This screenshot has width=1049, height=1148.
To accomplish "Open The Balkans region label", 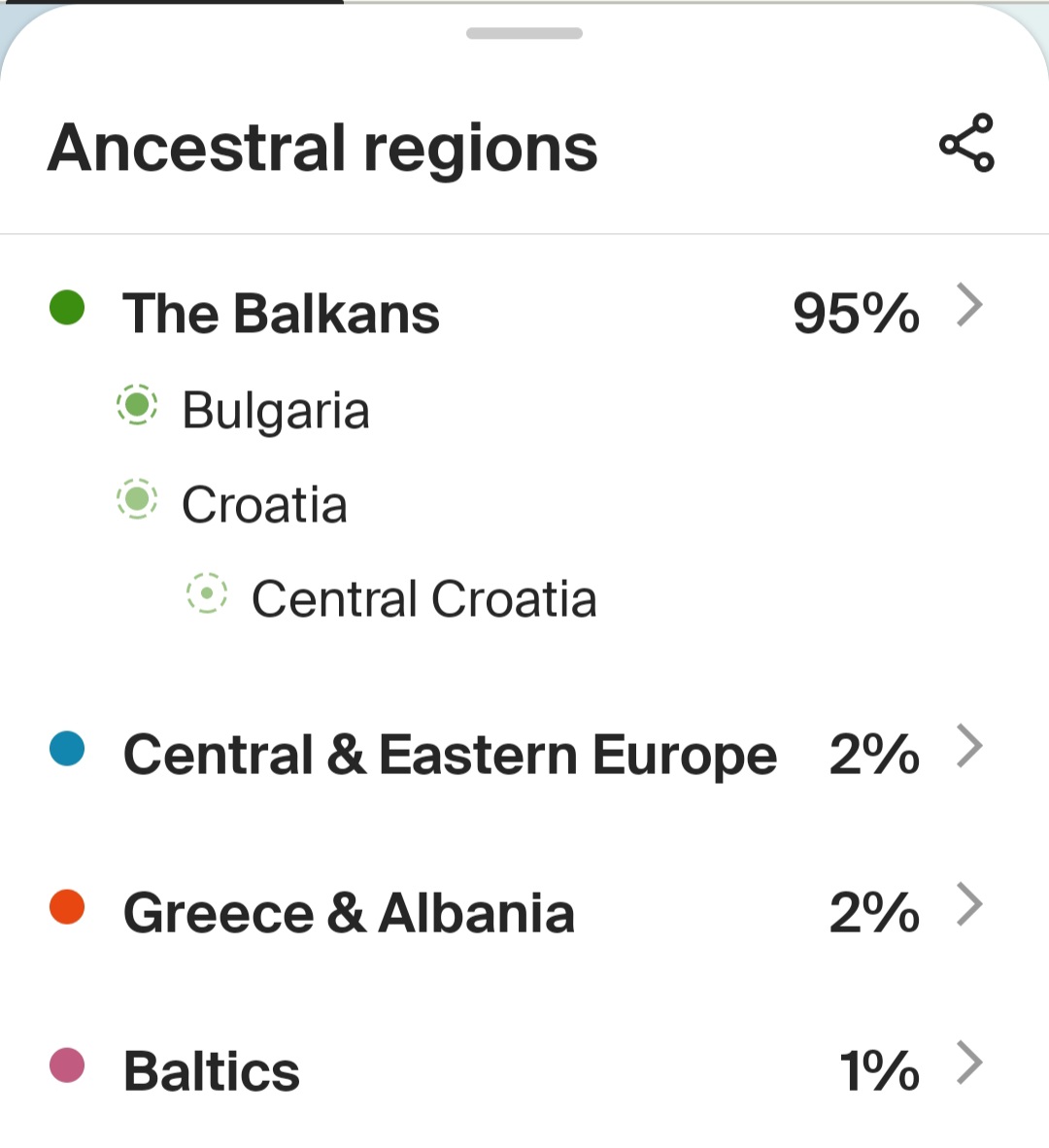I will [281, 314].
